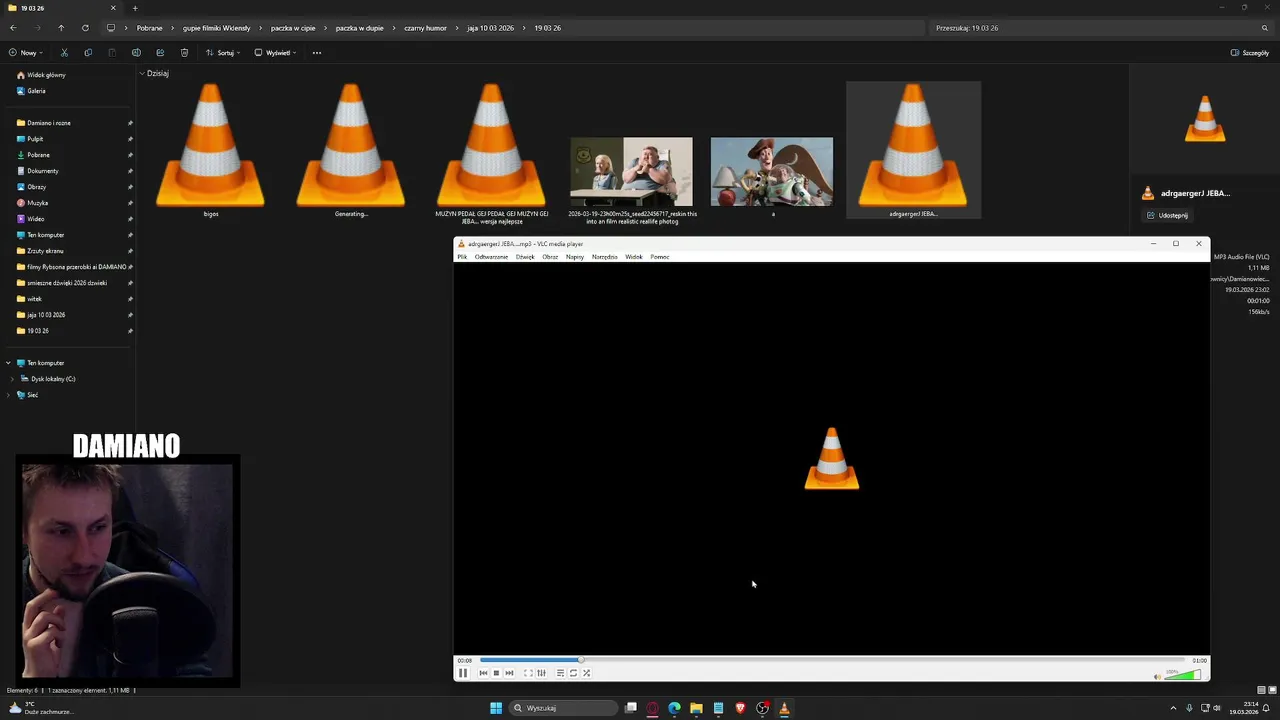Open the Odtwarzanie menu in VLC

[x=491, y=257]
